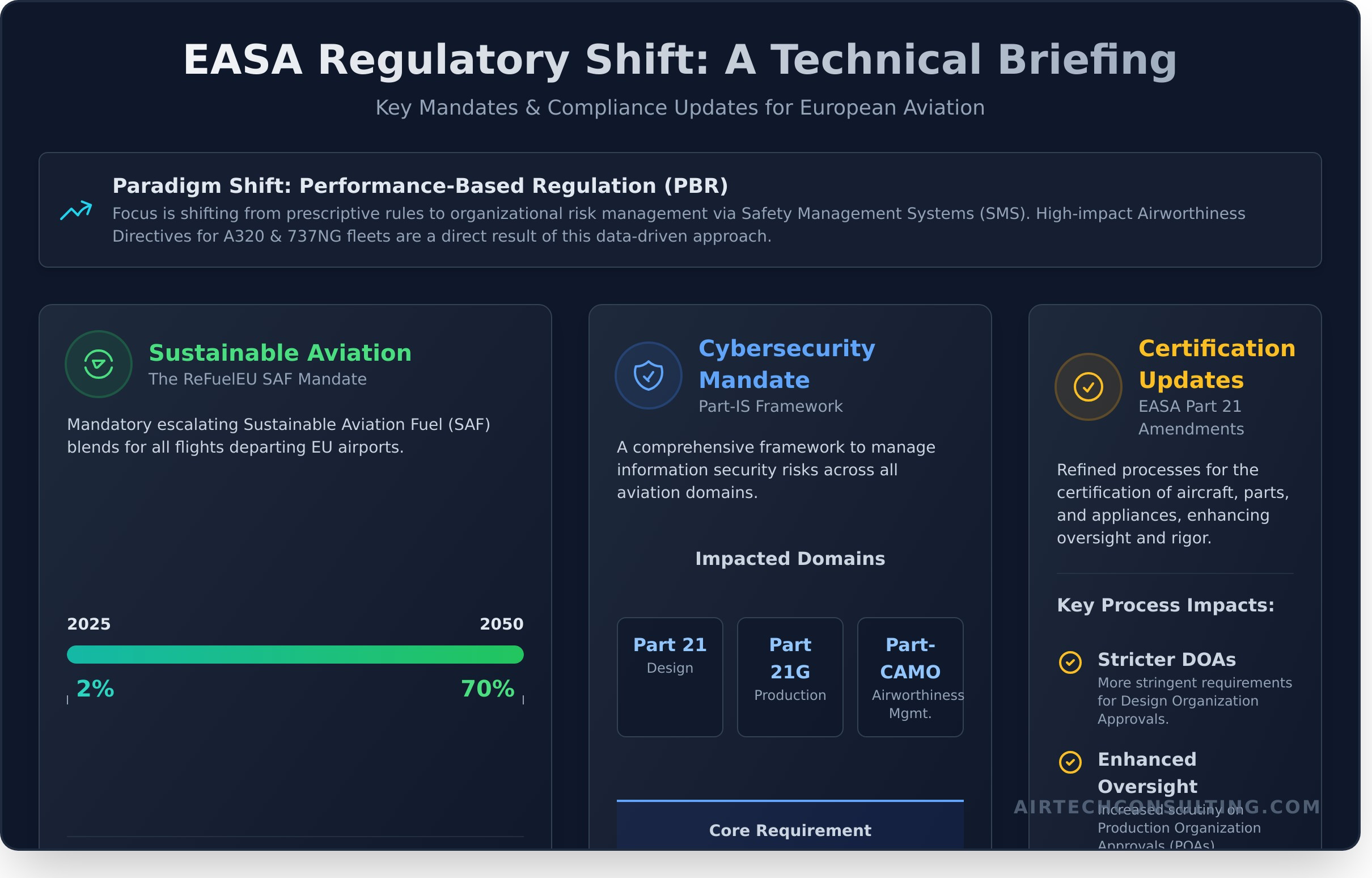Click the Impacted Domains section label

coord(790,559)
